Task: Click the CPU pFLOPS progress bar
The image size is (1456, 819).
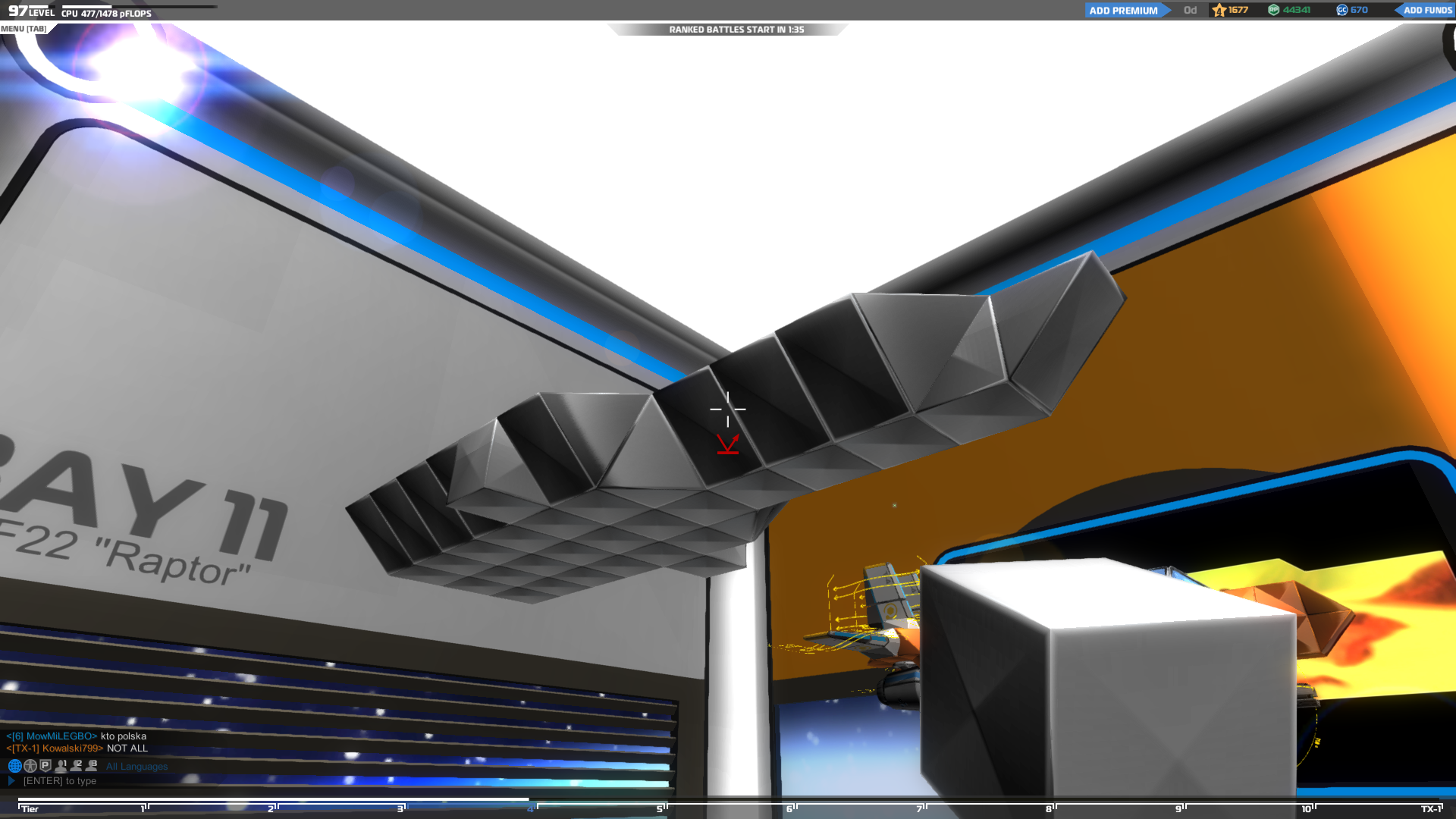Action: click(140, 7)
